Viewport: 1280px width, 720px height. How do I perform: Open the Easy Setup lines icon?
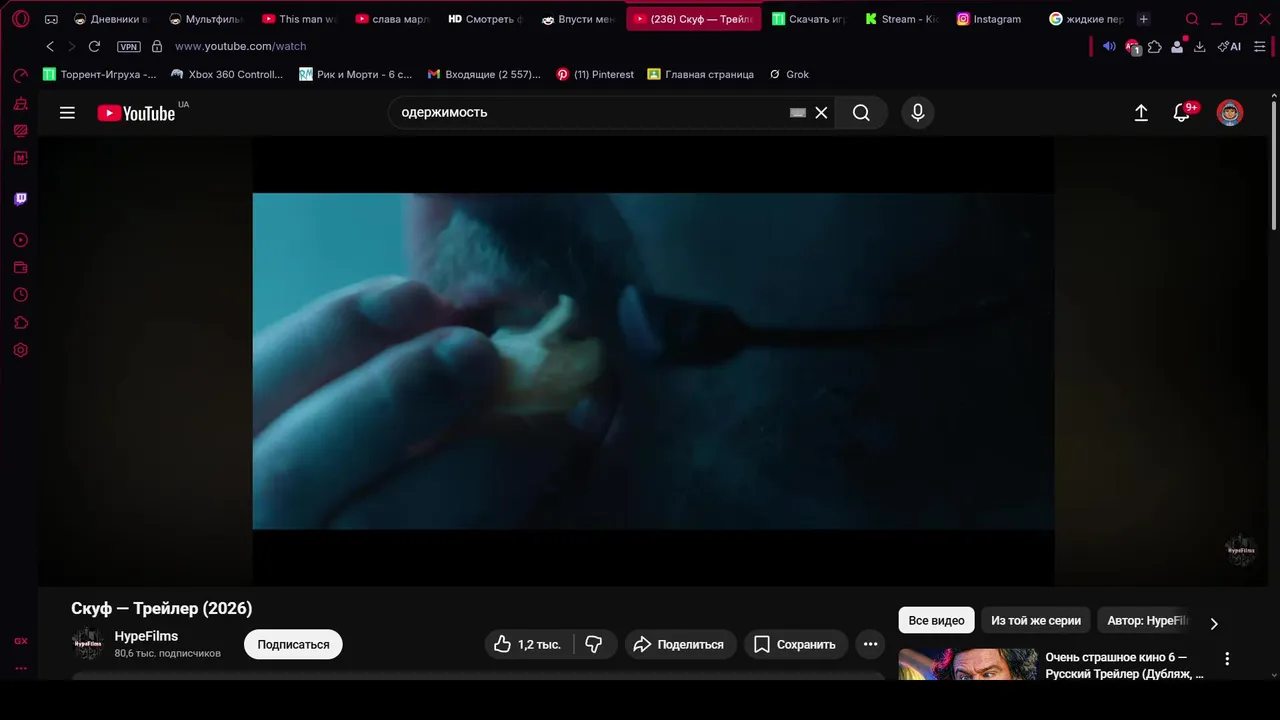[x=1259, y=46]
